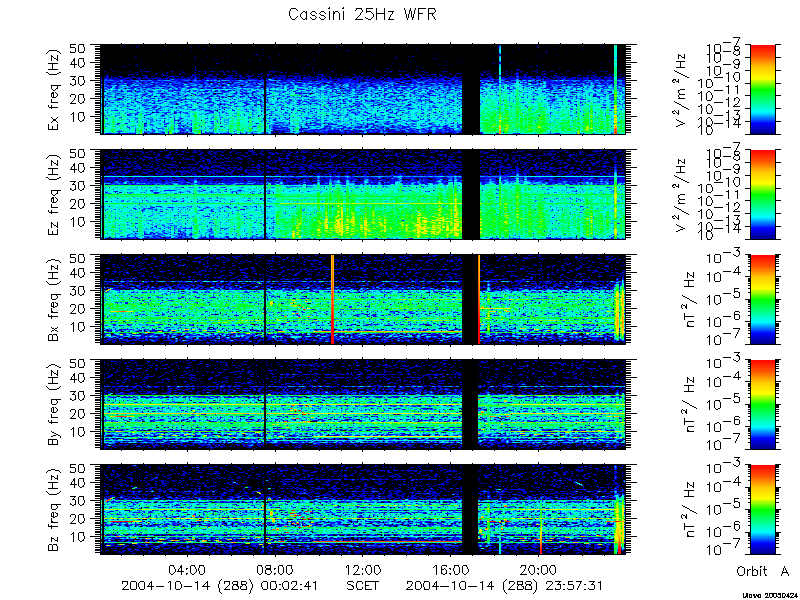The width and height of the screenshot is (800, 600).
Task: Click the black data gap in the Ex panel
Action: pyautogui.click(x=471, y=89)
